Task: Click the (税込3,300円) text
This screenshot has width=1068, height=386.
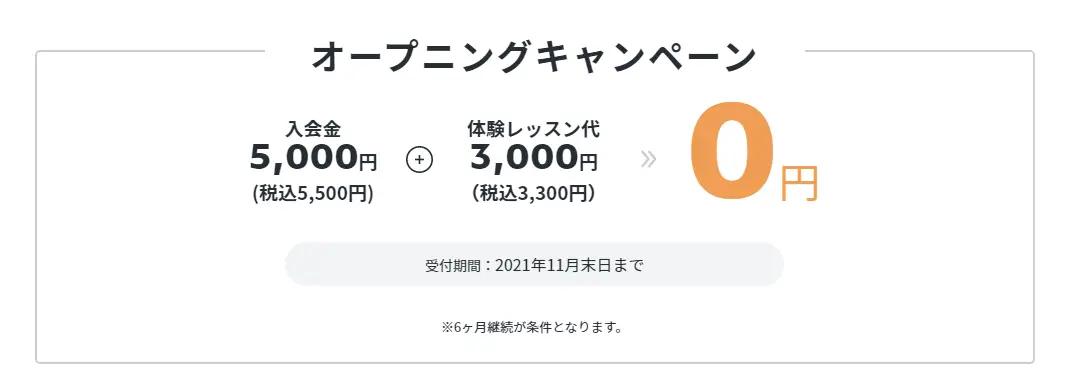Action: [534, 194]
